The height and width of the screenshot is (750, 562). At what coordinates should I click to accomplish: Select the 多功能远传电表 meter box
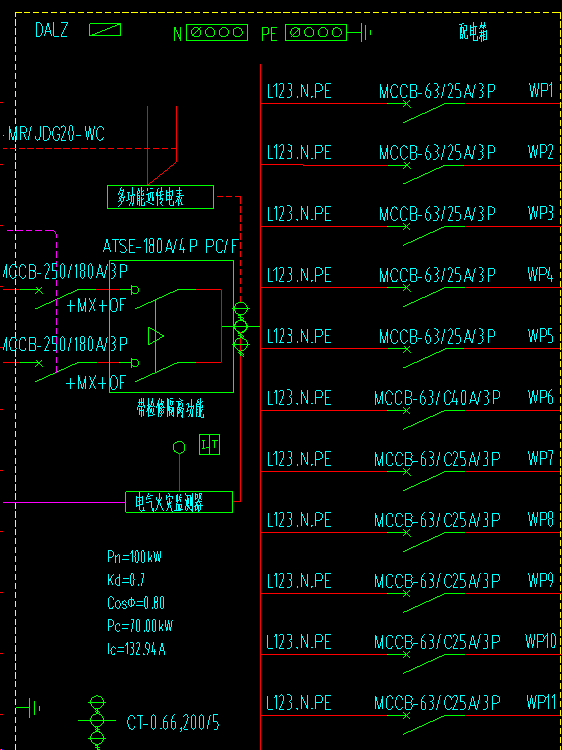(x=160, y=197)
